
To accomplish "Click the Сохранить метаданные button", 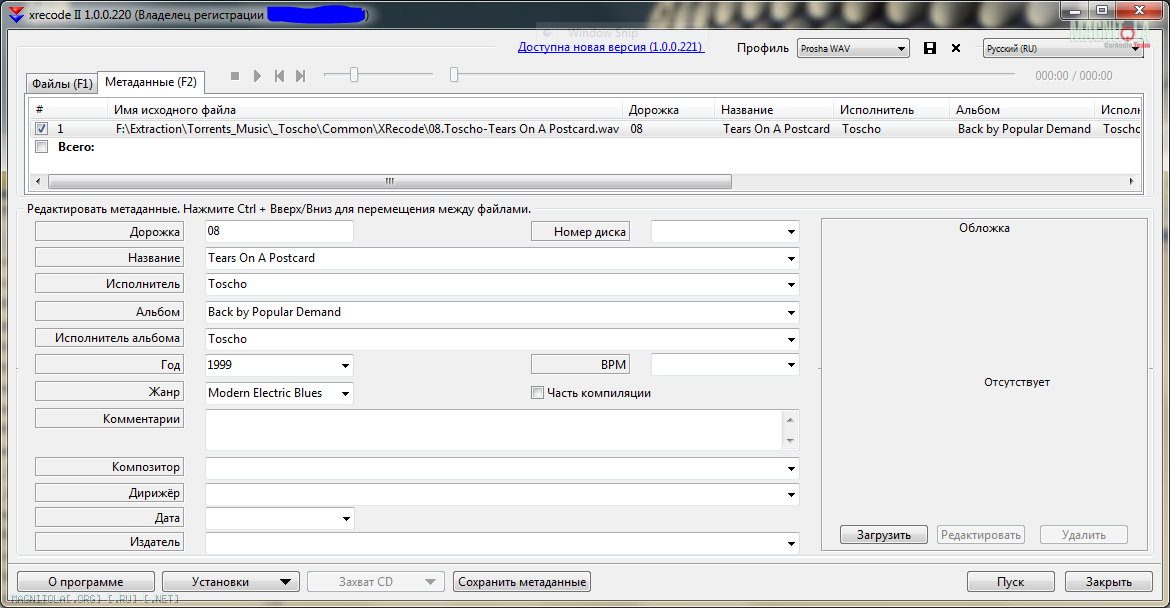I will click(522, 582).
